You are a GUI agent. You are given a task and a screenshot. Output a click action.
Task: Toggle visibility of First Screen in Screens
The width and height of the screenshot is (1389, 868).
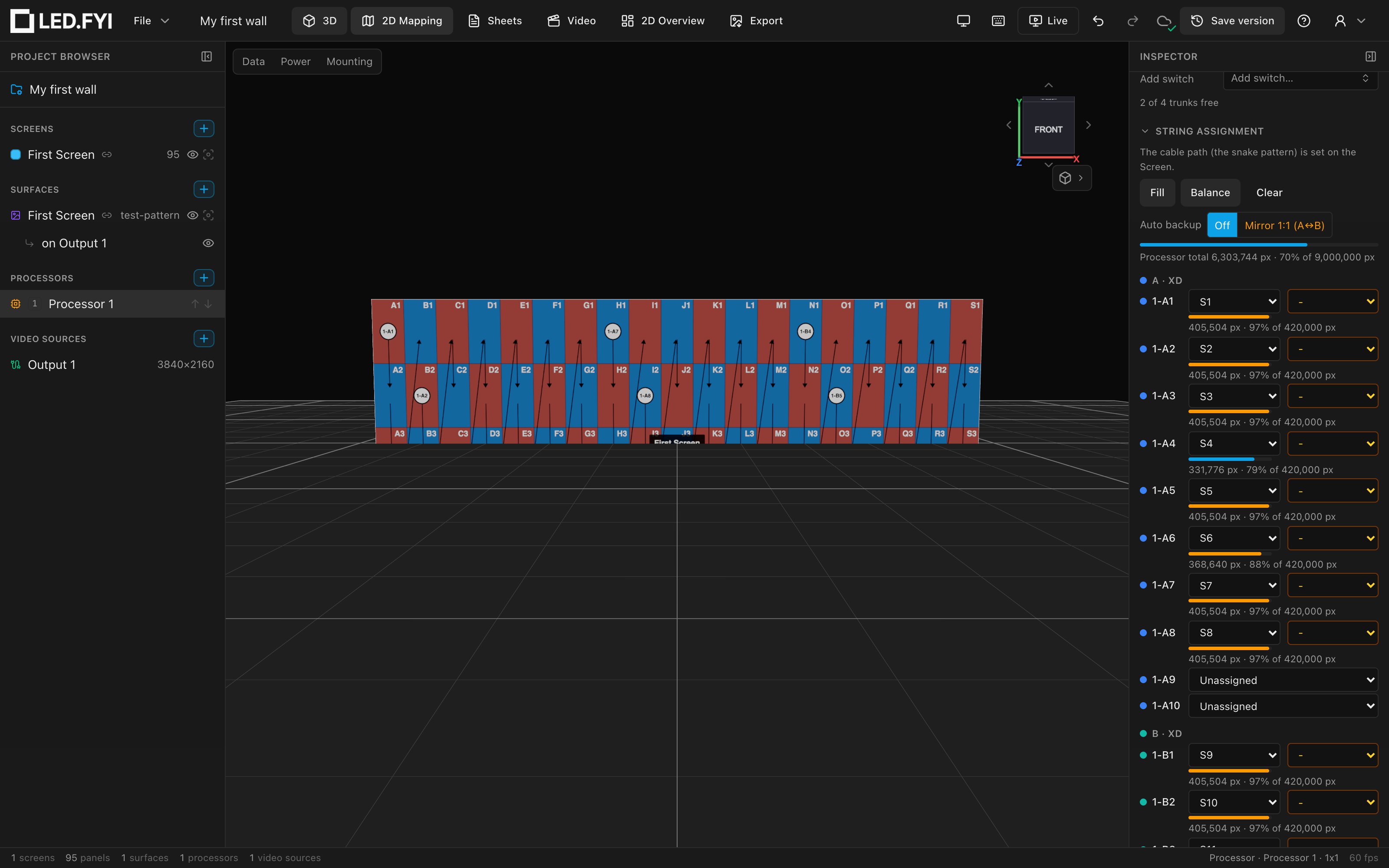click(193, 155)
